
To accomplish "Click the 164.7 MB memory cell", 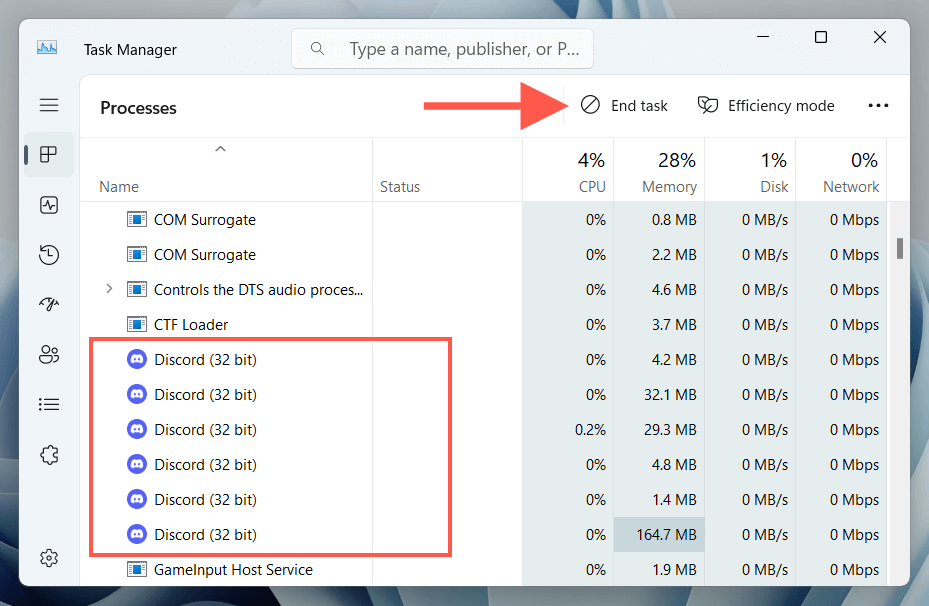I will 659,534.
